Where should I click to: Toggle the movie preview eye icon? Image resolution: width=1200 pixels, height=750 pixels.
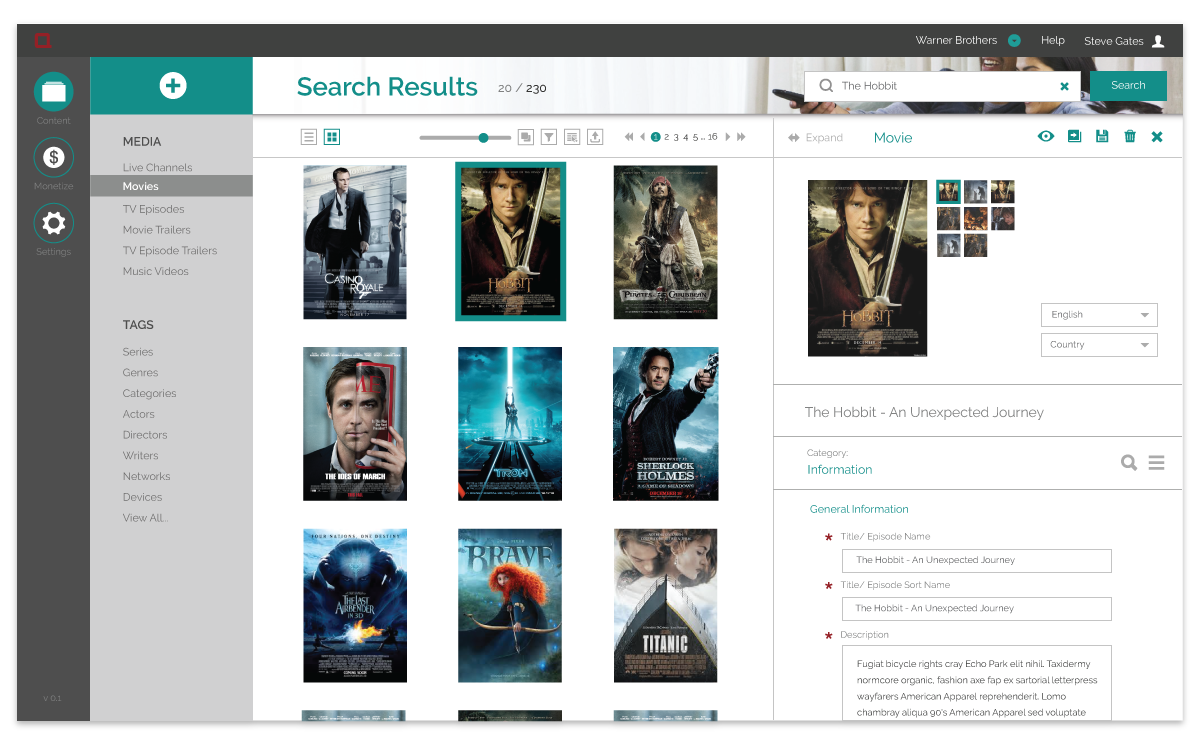[1046, 136]
